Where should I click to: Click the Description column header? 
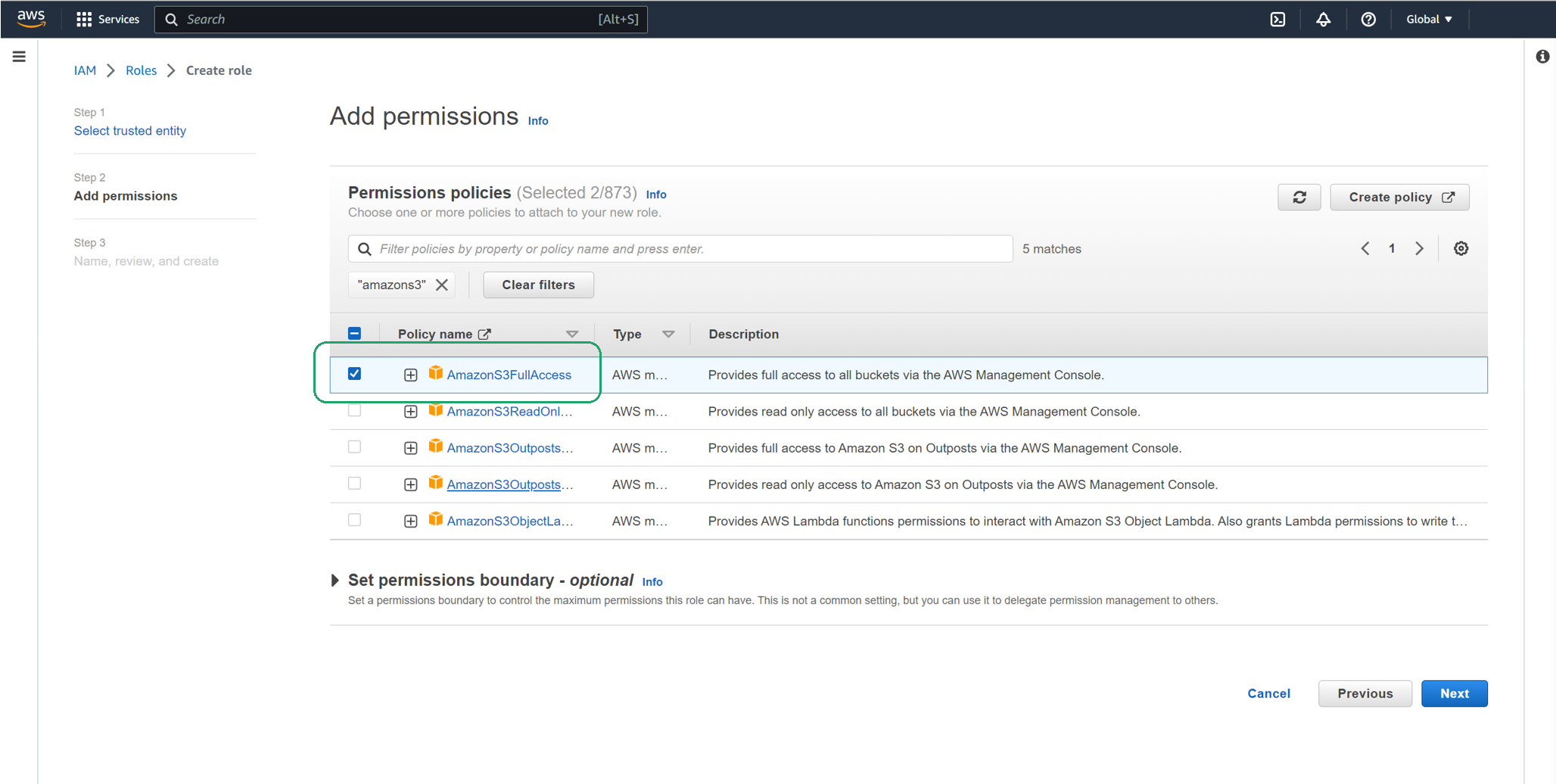point(743,334)
